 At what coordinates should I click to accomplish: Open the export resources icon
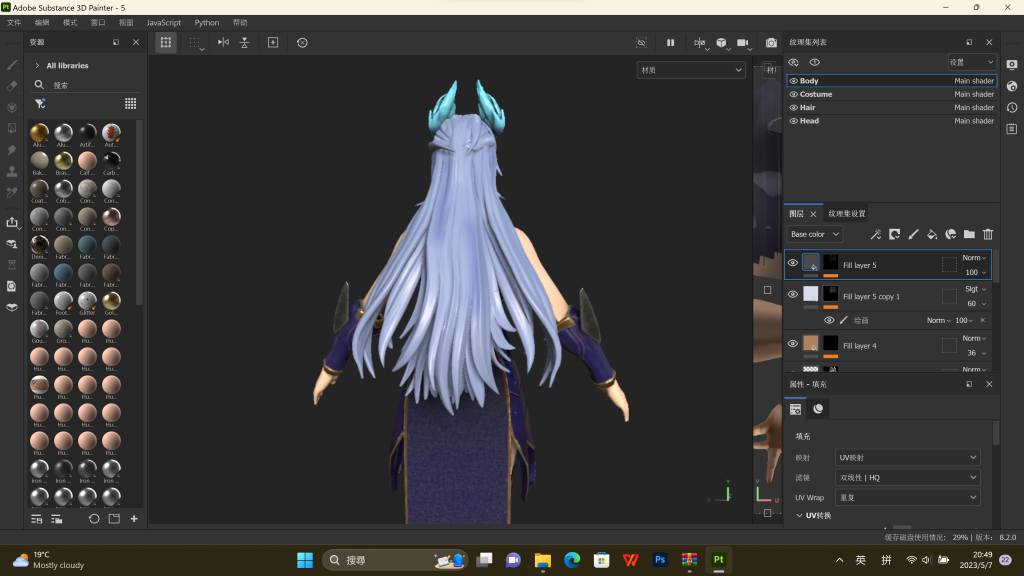click(12, 222)
